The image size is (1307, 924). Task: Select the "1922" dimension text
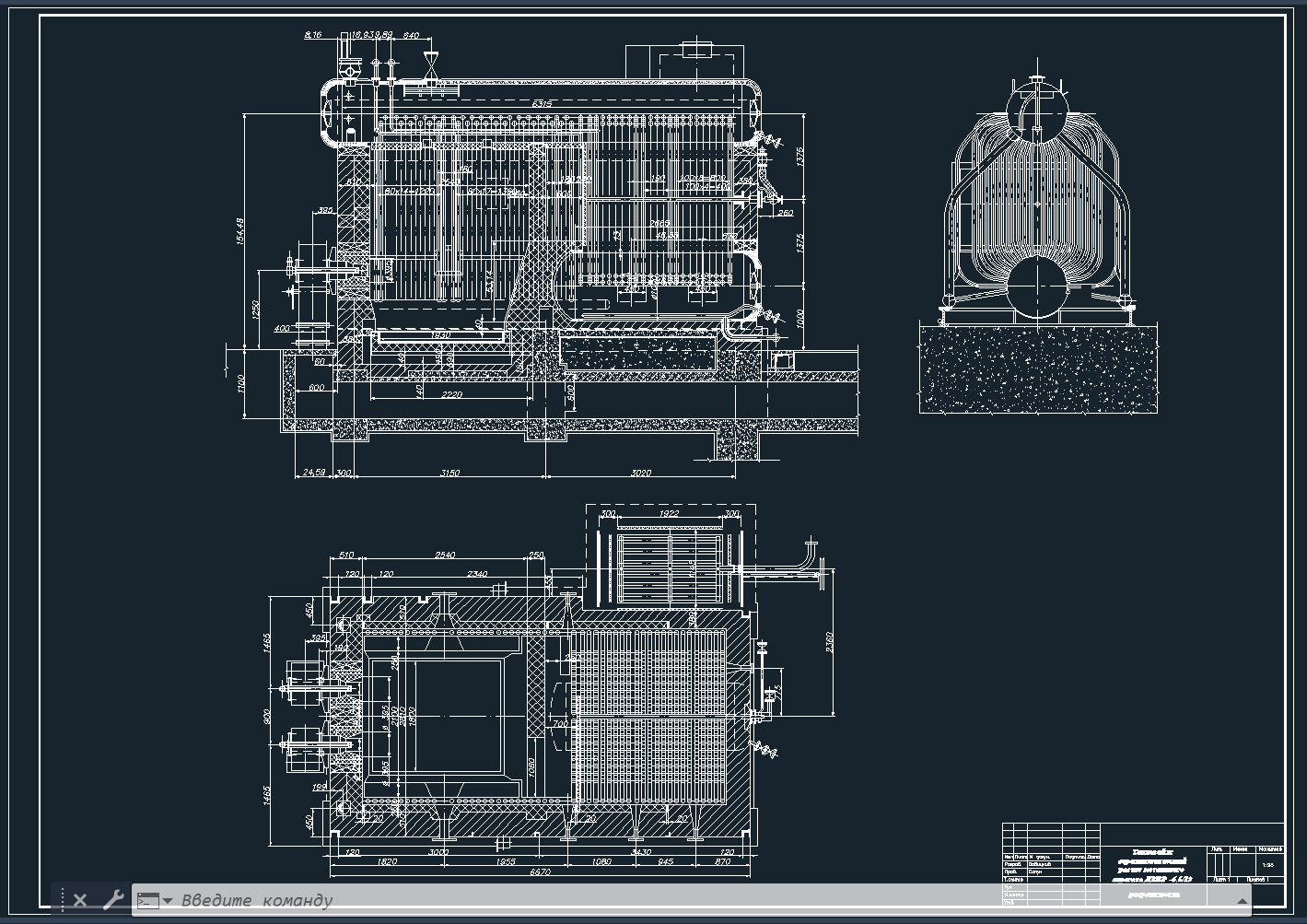coord(670,513)
